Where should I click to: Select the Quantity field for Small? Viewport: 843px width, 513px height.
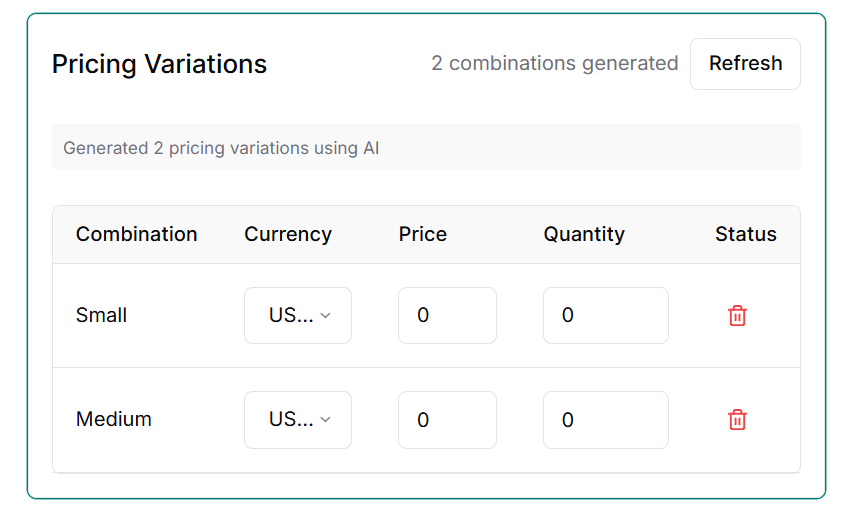coord(605,316)
